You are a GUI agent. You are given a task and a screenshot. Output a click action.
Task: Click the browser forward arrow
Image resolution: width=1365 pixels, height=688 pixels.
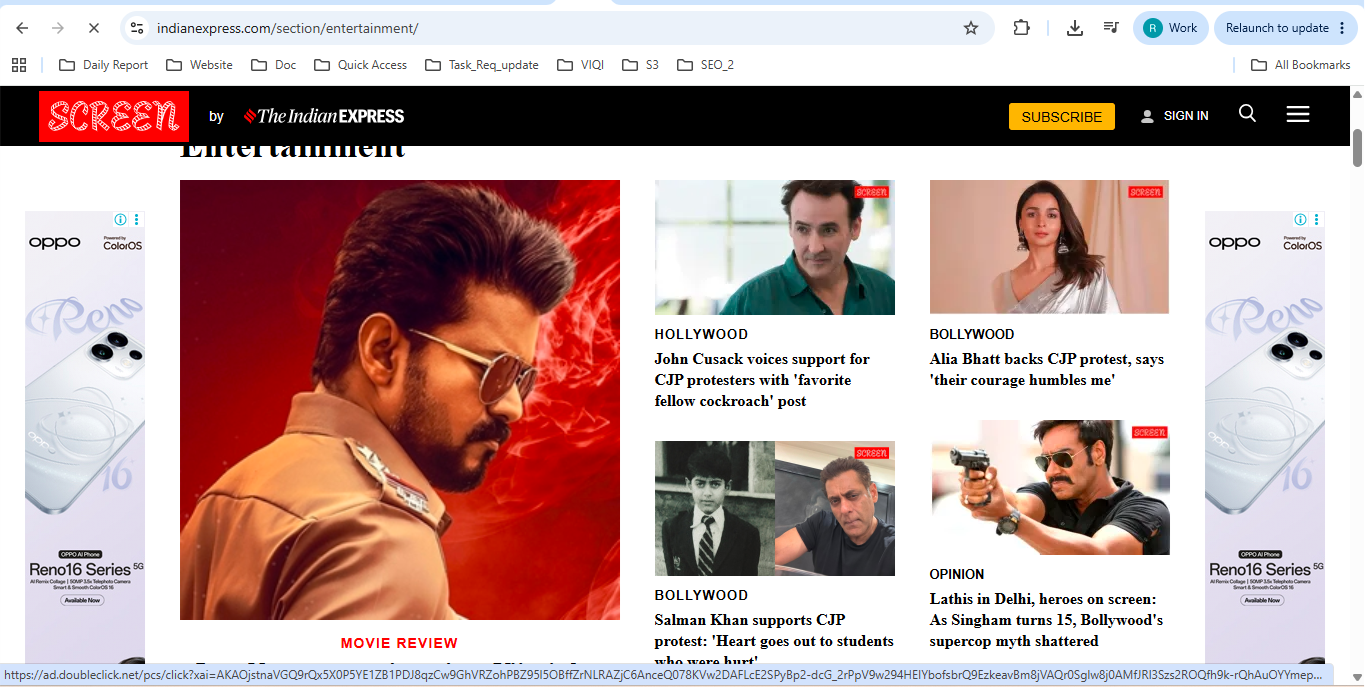tap(57, 28)
